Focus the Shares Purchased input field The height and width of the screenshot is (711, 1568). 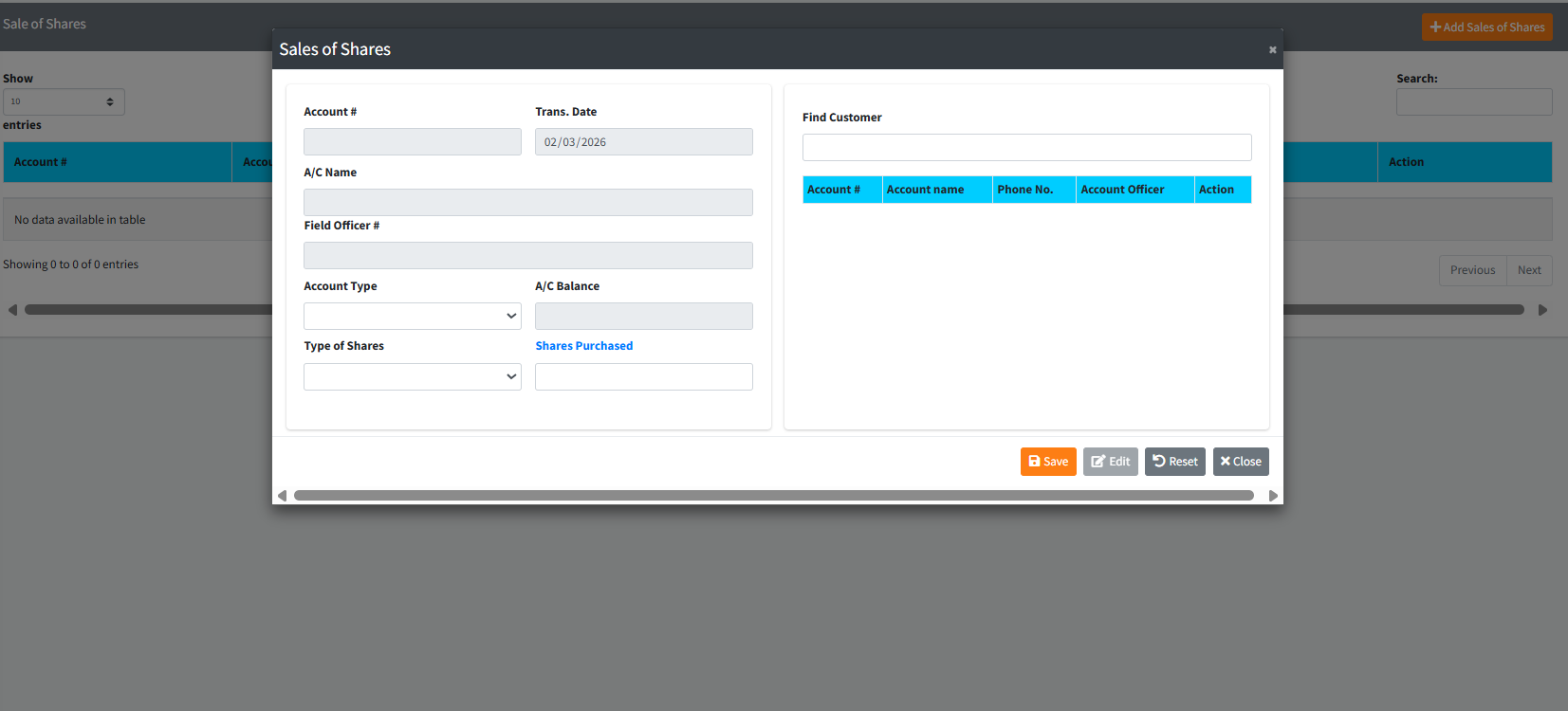pos(643,376)
